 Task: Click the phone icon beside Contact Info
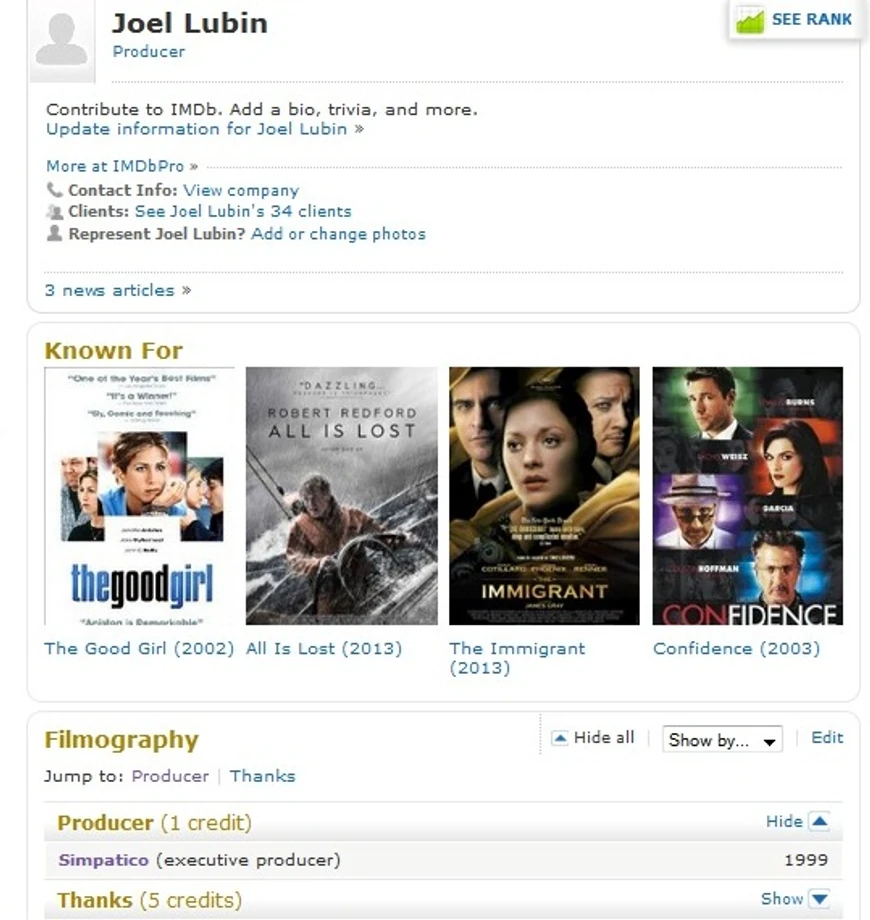pos(54,190)
